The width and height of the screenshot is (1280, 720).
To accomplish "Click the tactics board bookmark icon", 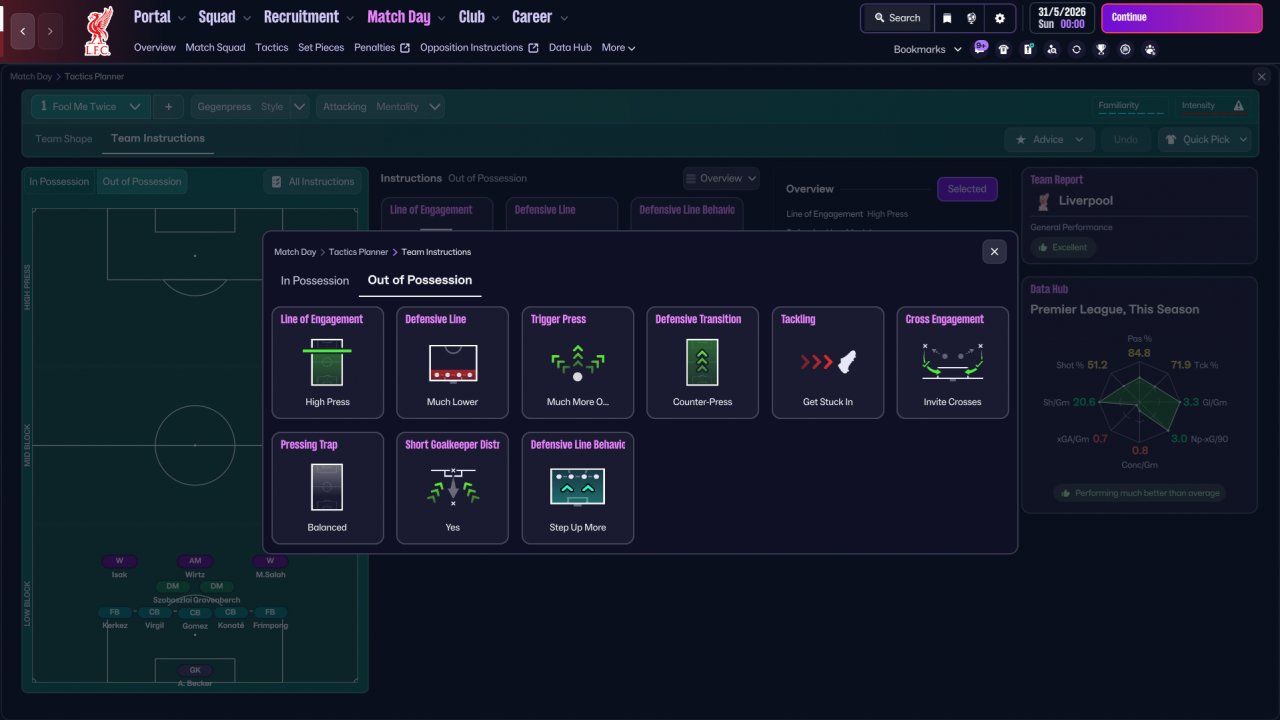I will tap(1028, 49).
